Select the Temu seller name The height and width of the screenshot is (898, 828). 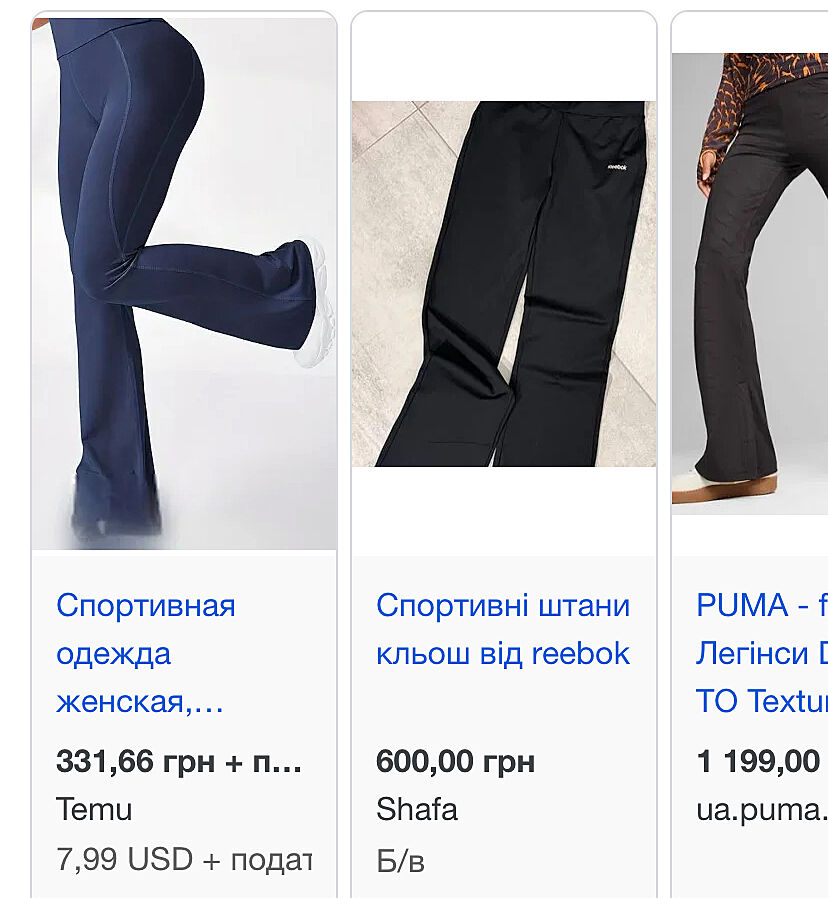(x=94, y=809)
